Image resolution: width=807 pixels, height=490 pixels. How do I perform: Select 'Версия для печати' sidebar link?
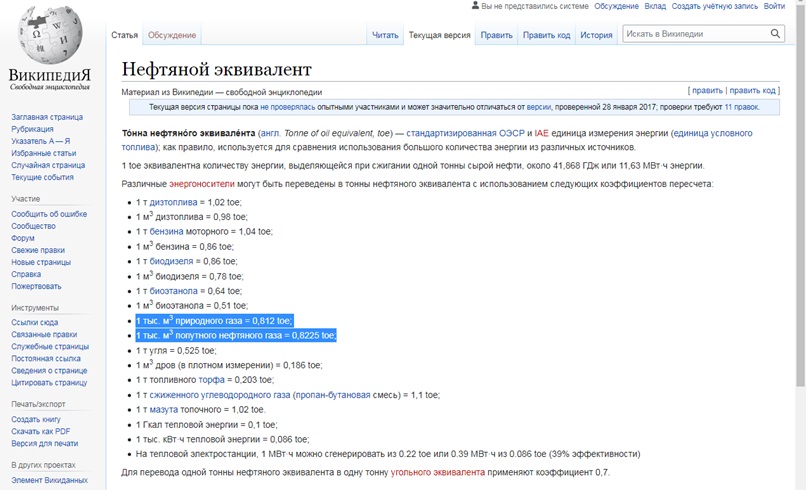45,443
